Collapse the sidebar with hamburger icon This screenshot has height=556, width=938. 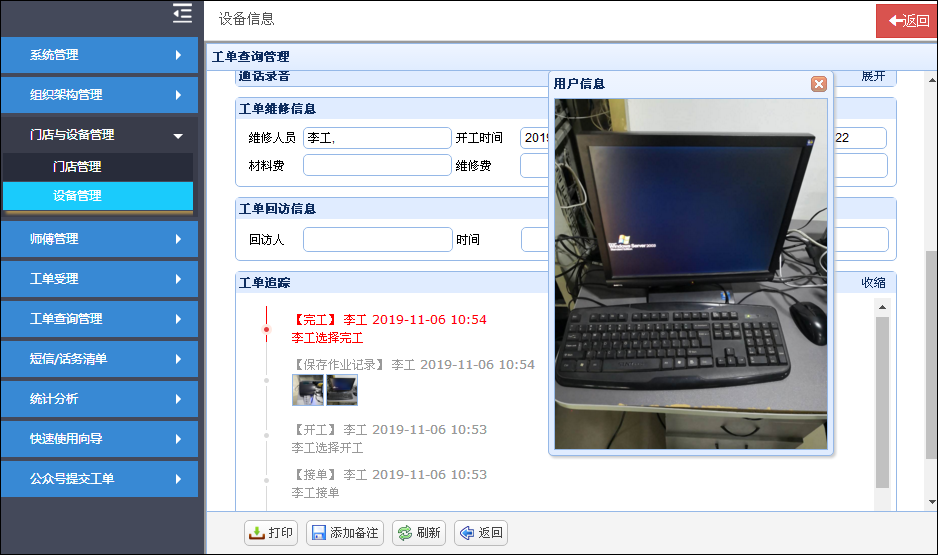[182, 13]
